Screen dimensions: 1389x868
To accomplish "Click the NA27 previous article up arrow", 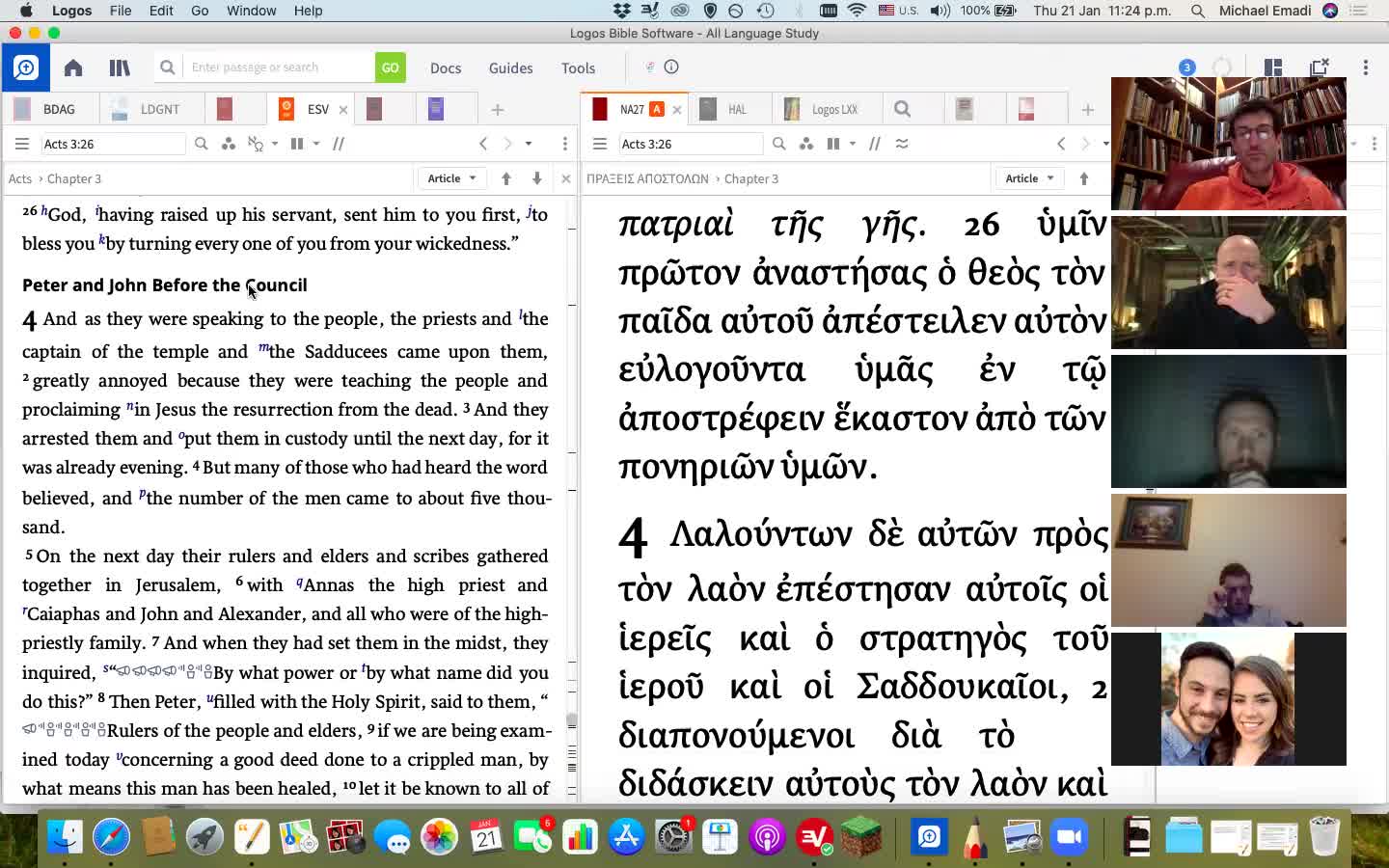I will point(1084,178).
